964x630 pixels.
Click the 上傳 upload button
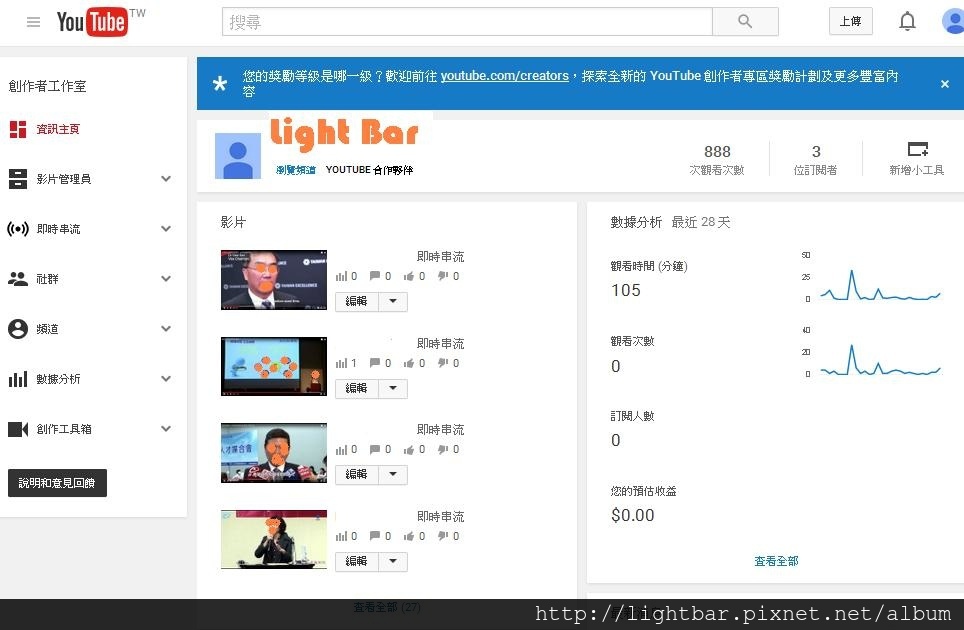click(x=851, y=22)
